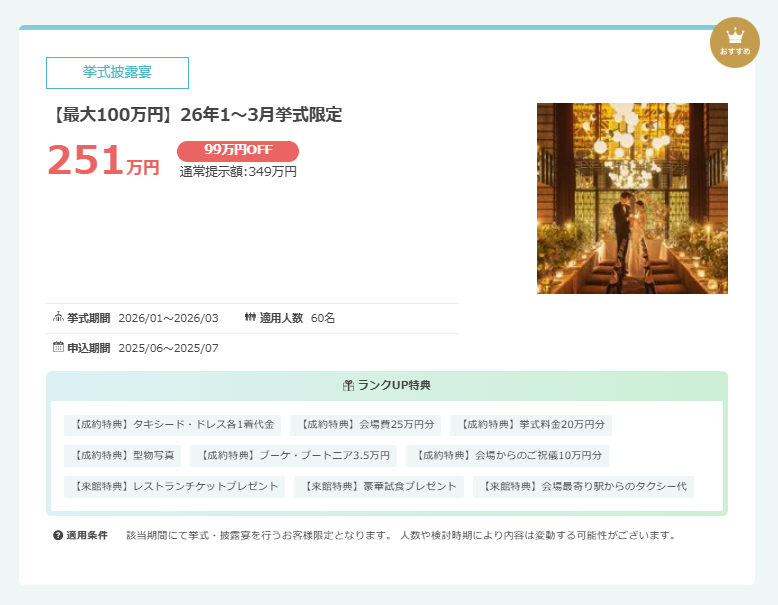The image size is (778, 605).
Task: Click the 60名 guest count
Action: (x=323, y=318)
